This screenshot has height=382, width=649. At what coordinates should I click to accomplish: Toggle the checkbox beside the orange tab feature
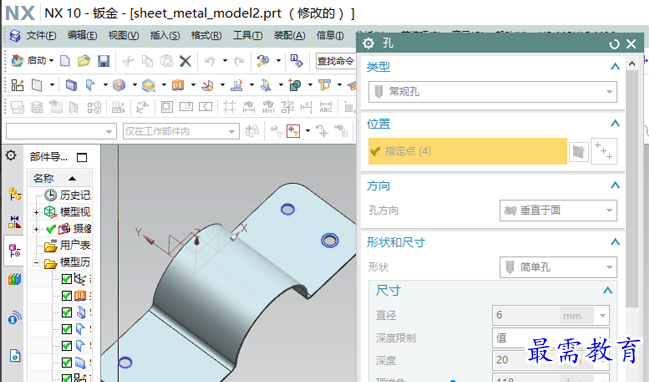pyautogui.click(x=67, y=296)
